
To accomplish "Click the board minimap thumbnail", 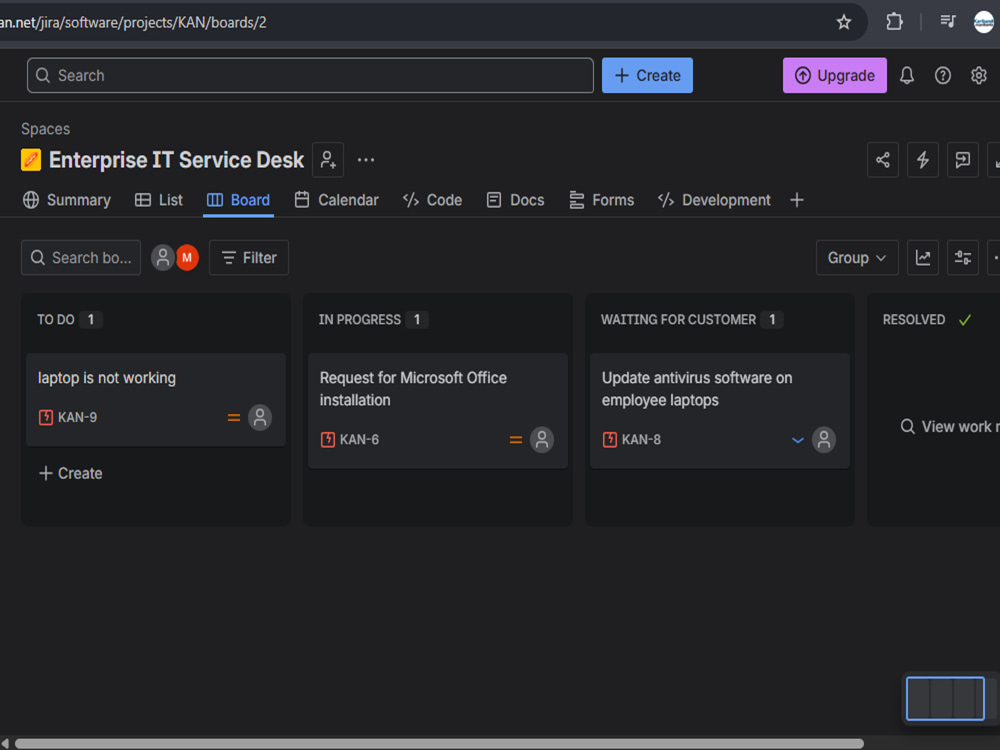I will click(945, 699).
